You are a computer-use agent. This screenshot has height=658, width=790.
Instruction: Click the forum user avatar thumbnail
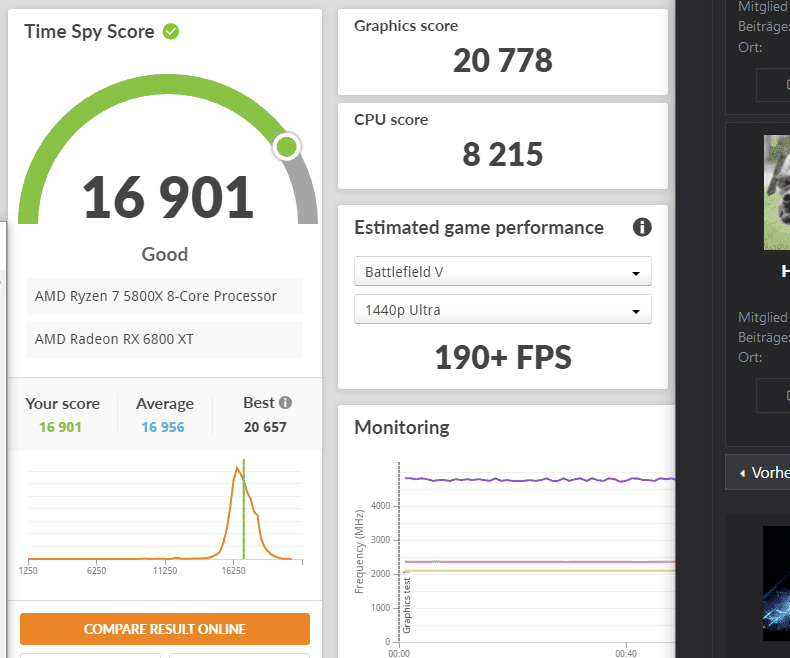[776, 192]
